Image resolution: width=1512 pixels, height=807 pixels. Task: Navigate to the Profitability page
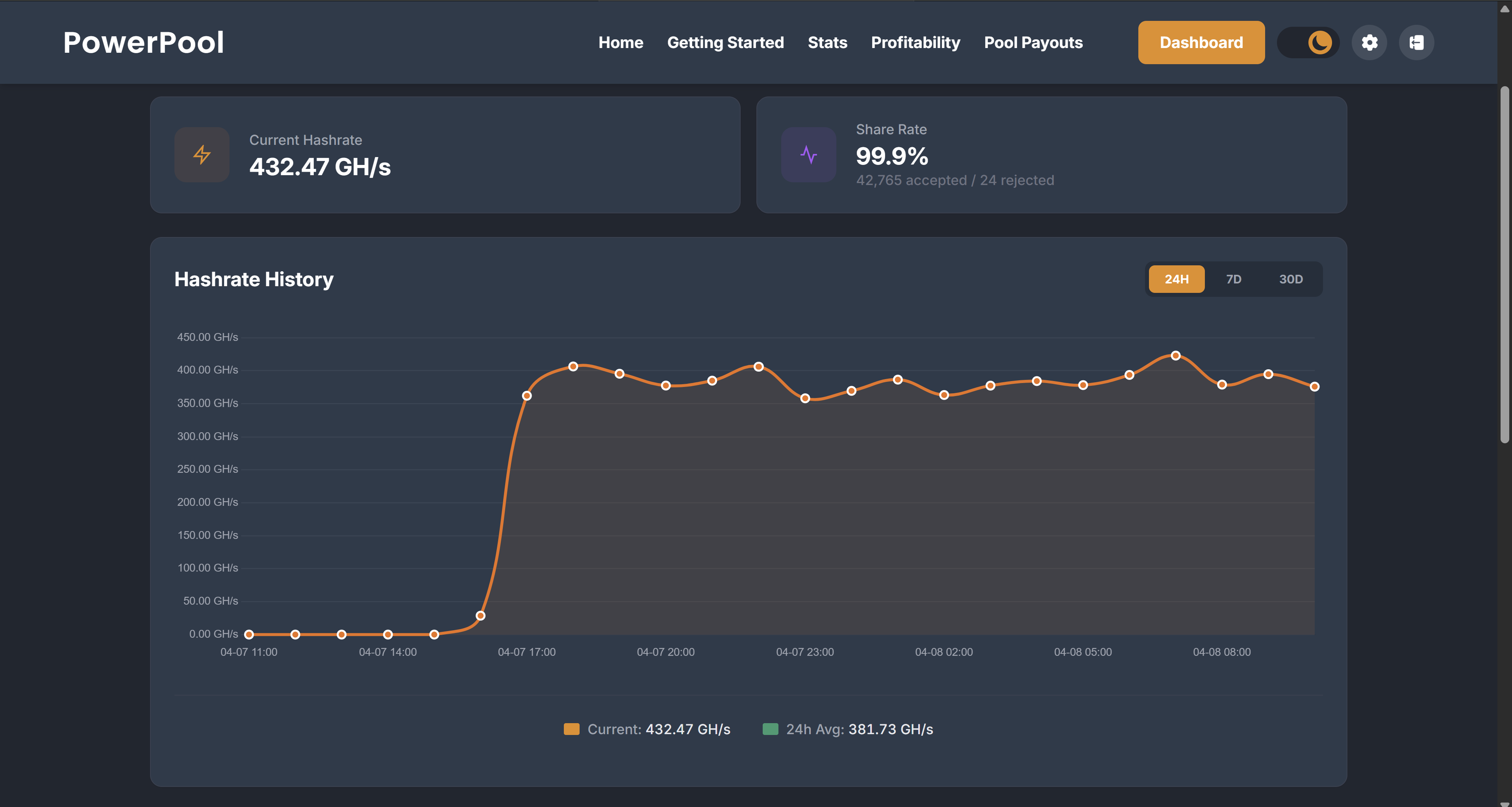click(x=915, y=42)
